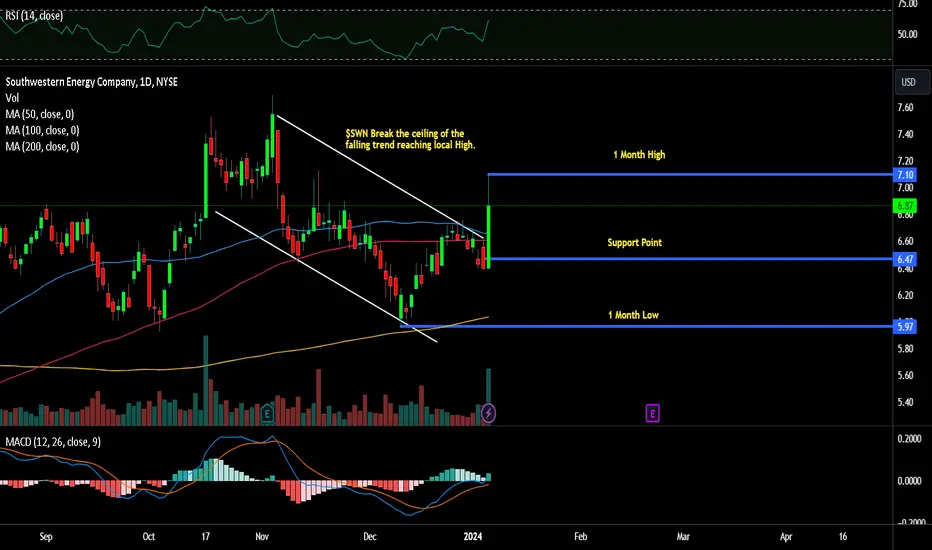Click the Nov label on time axis

click(x=262, y=536)
